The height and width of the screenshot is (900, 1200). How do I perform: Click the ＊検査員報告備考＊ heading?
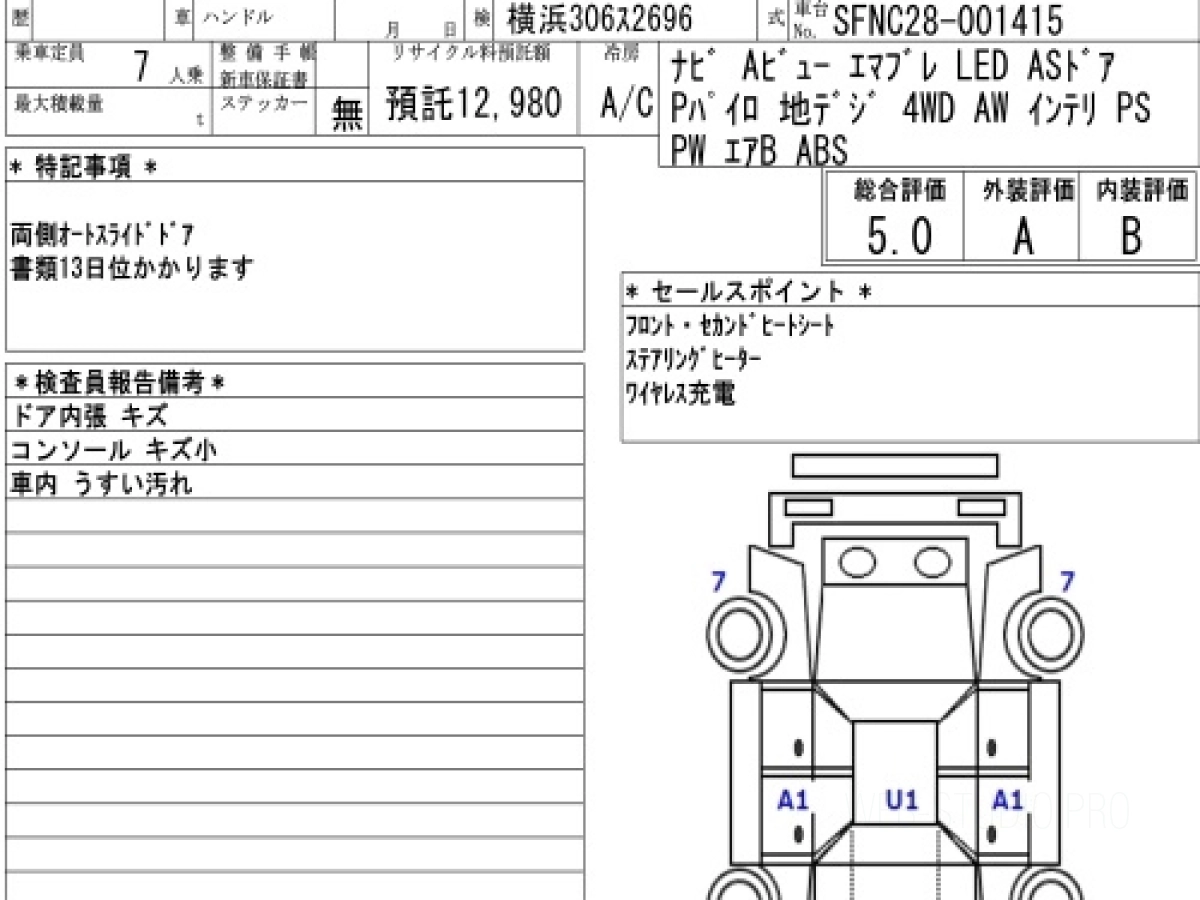[x=120, y=382]
